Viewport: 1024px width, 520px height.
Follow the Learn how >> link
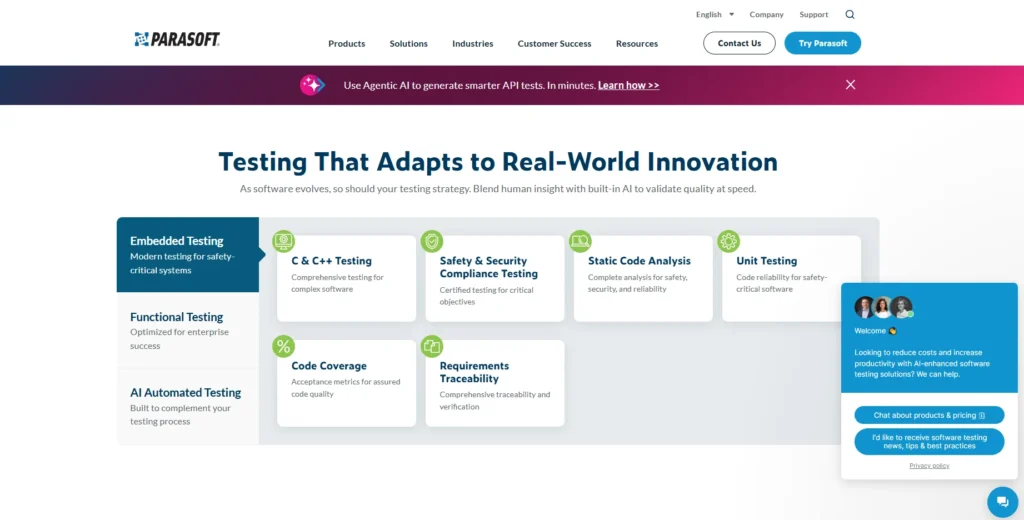(628, 85)
